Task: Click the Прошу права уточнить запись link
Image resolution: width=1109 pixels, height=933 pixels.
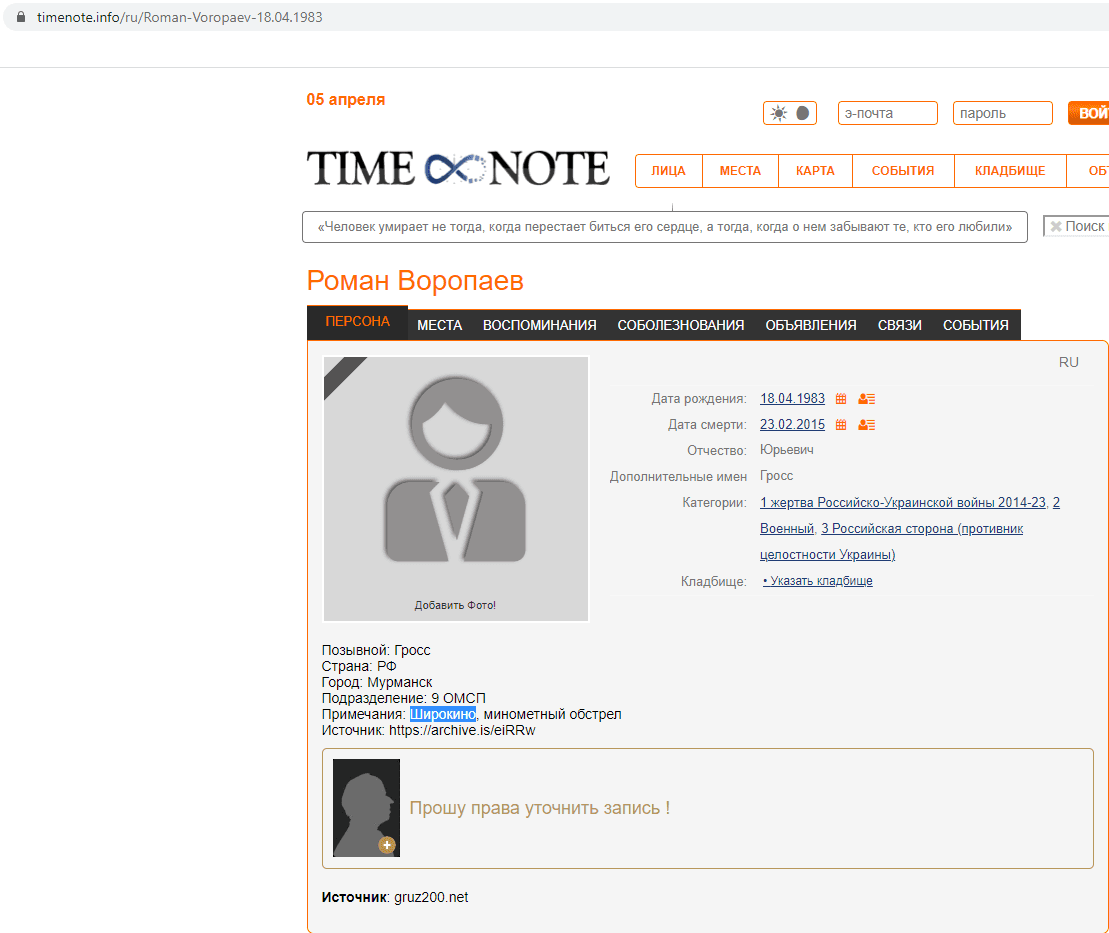Action: tap(540, 808)
